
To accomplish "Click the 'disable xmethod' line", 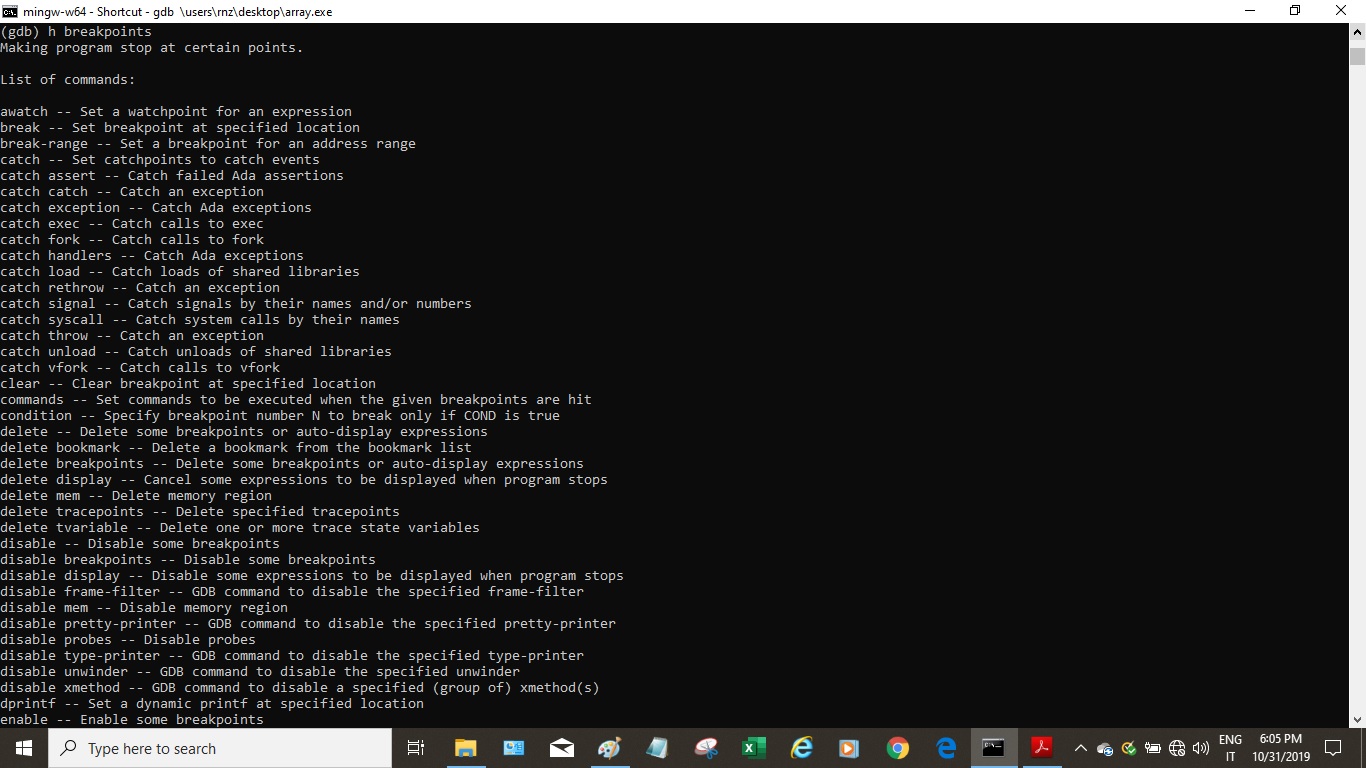I will [x=300, y=688].
